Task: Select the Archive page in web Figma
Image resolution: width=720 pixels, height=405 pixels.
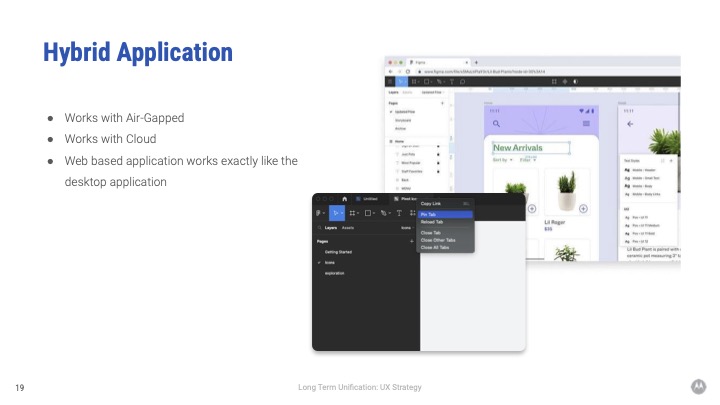Action: (400, 129)
